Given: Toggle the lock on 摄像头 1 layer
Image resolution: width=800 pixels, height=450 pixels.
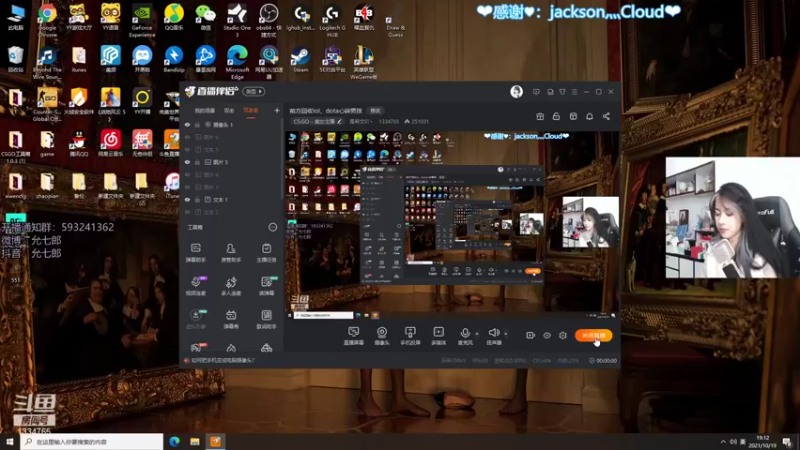Looking at the screenshot, I should tap(197, 124).
